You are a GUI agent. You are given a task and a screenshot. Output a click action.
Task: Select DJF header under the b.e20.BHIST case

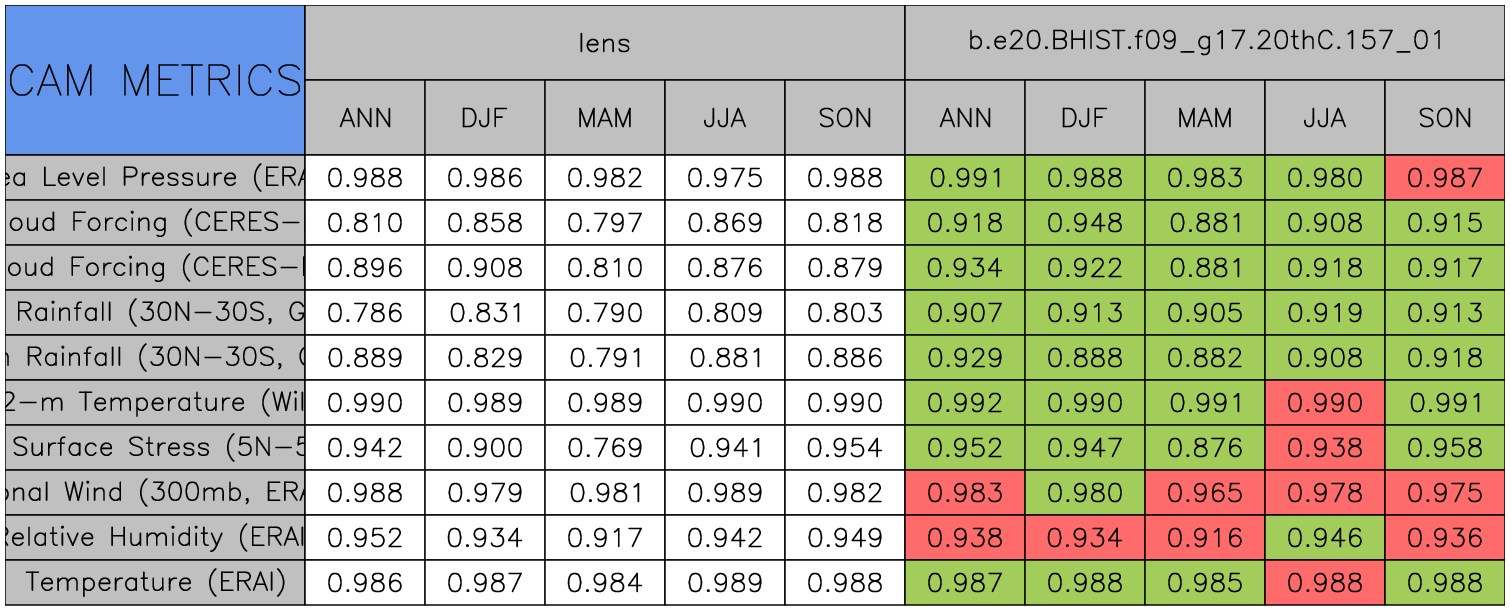pyautogui.click(x=1085, y=118)
